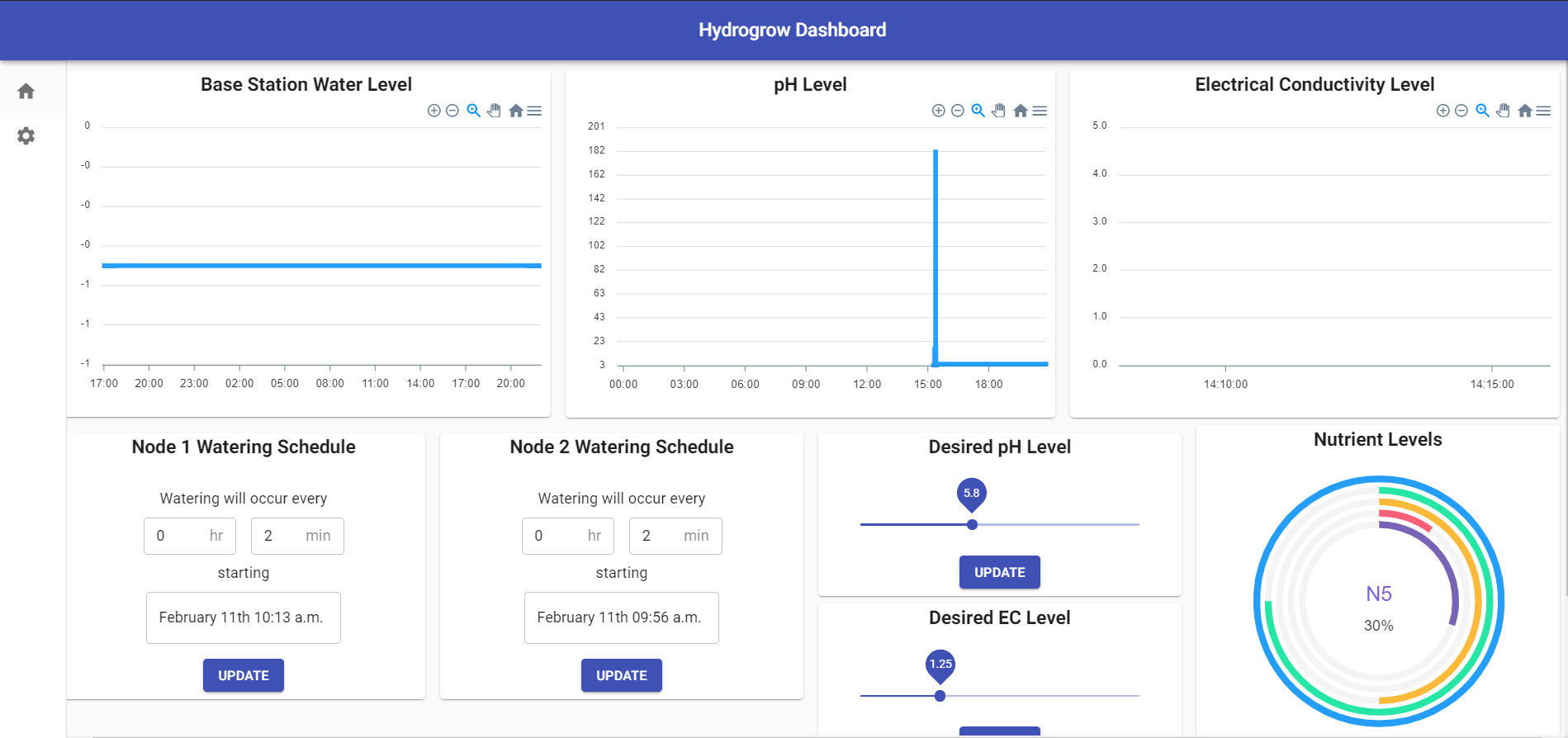Select panning hand tool on pH Level chart

(999, 111)
